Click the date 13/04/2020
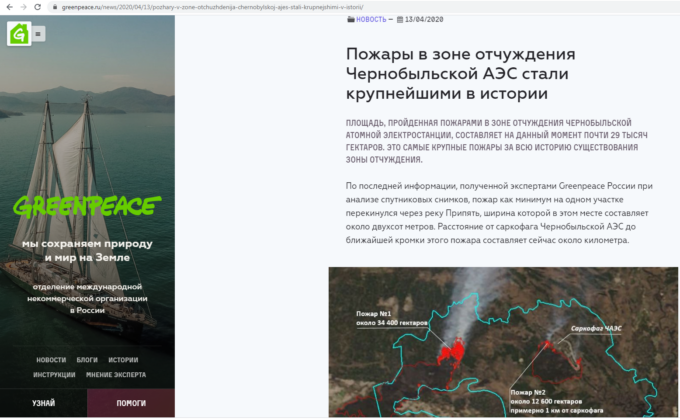The width and height of the screenshot is (680, 420). coord(424,19)
